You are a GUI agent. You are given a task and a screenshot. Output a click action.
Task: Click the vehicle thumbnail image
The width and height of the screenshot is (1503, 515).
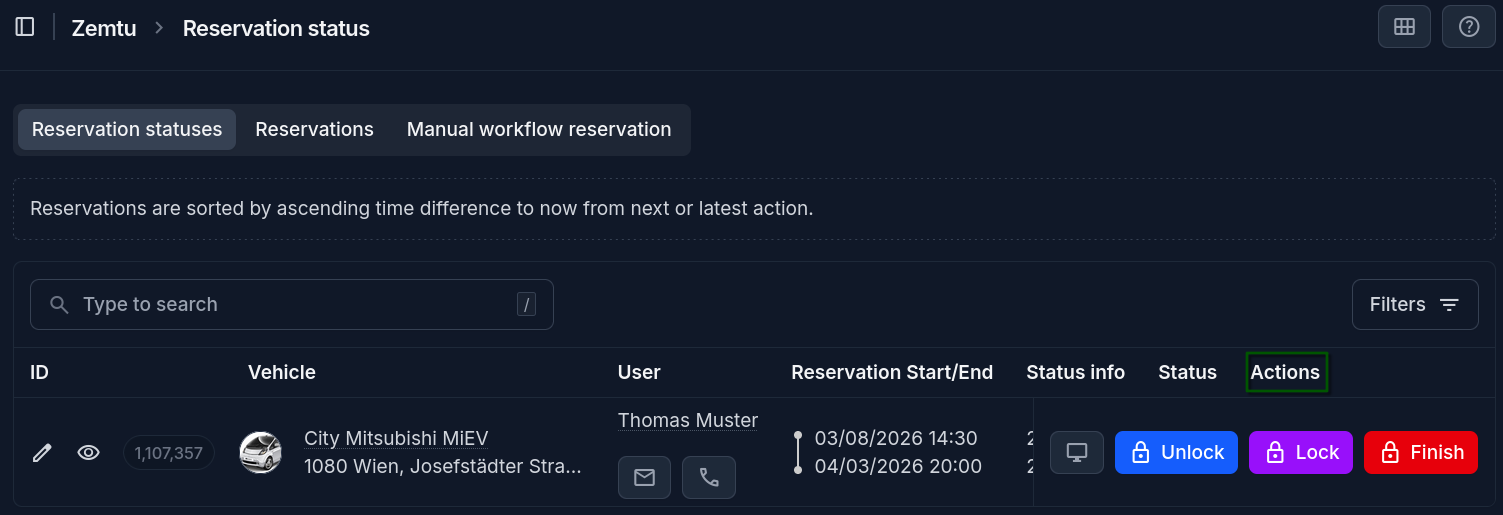(x=261, y=453)
